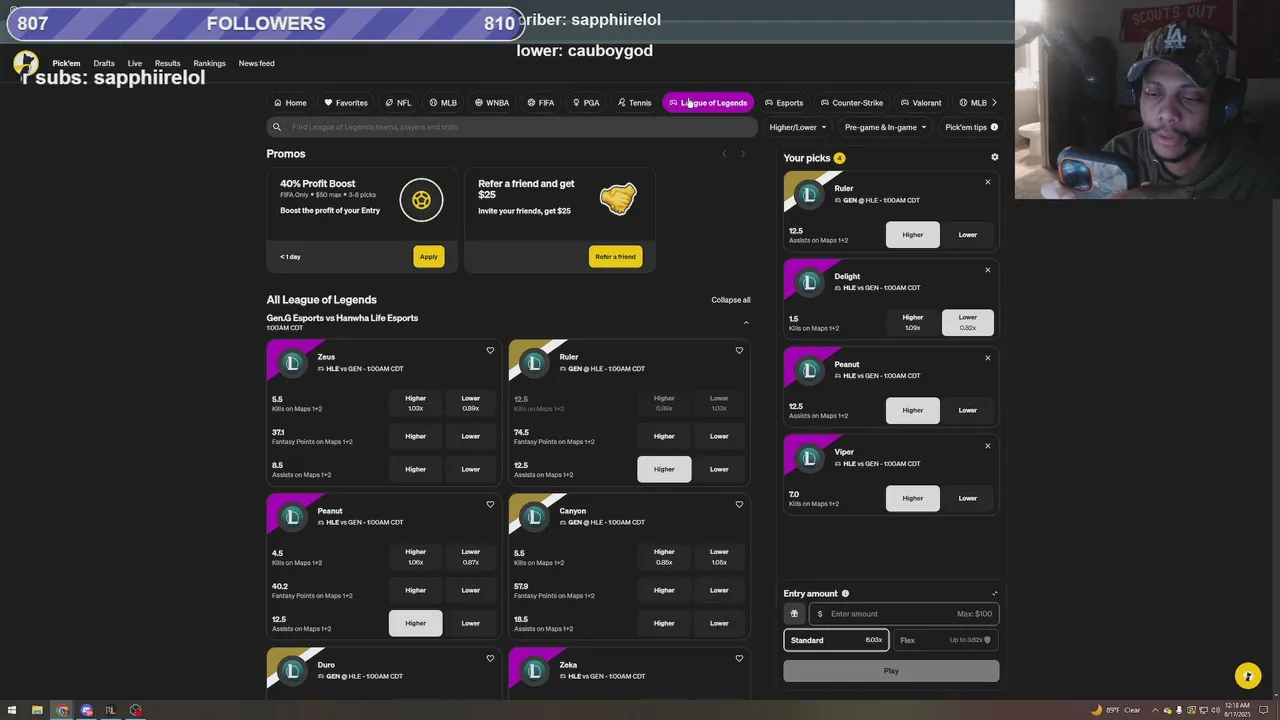The image size is (1280, 720).
Task: Remove Delight from Your picks
Action: point(987,270)
